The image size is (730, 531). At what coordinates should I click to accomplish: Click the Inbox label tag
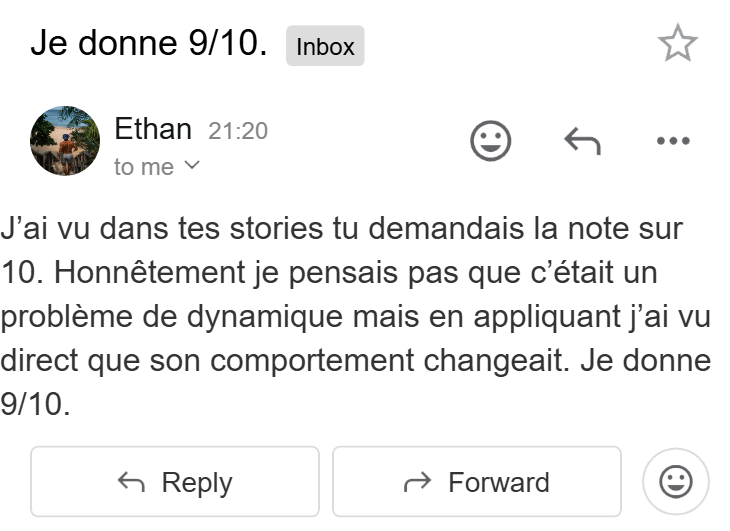click(325, 47)
